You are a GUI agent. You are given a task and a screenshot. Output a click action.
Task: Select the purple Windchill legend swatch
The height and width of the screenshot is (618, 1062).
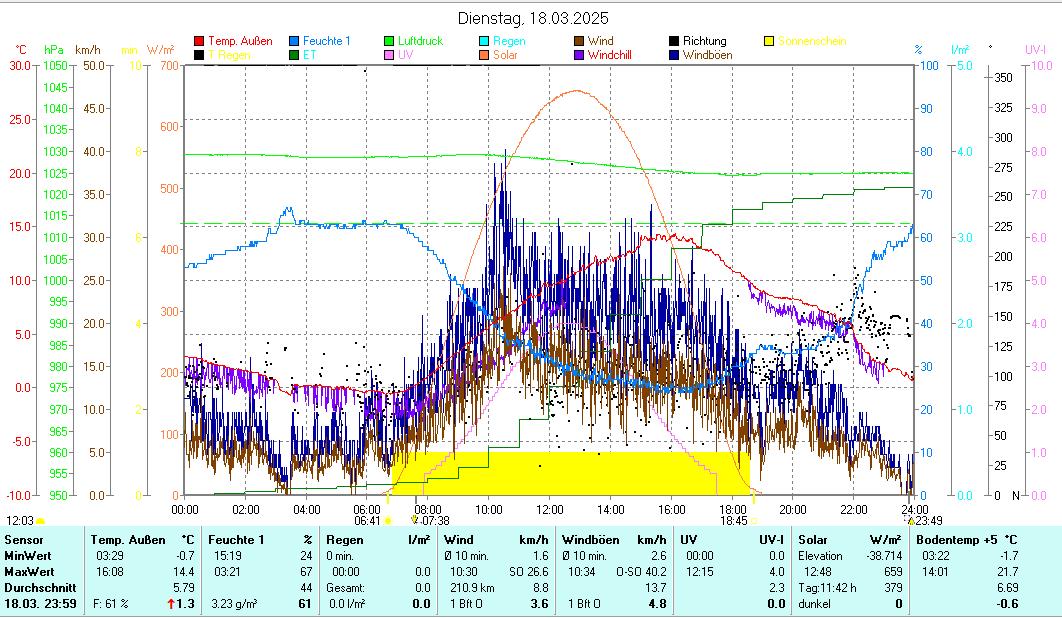click(579, 55)
